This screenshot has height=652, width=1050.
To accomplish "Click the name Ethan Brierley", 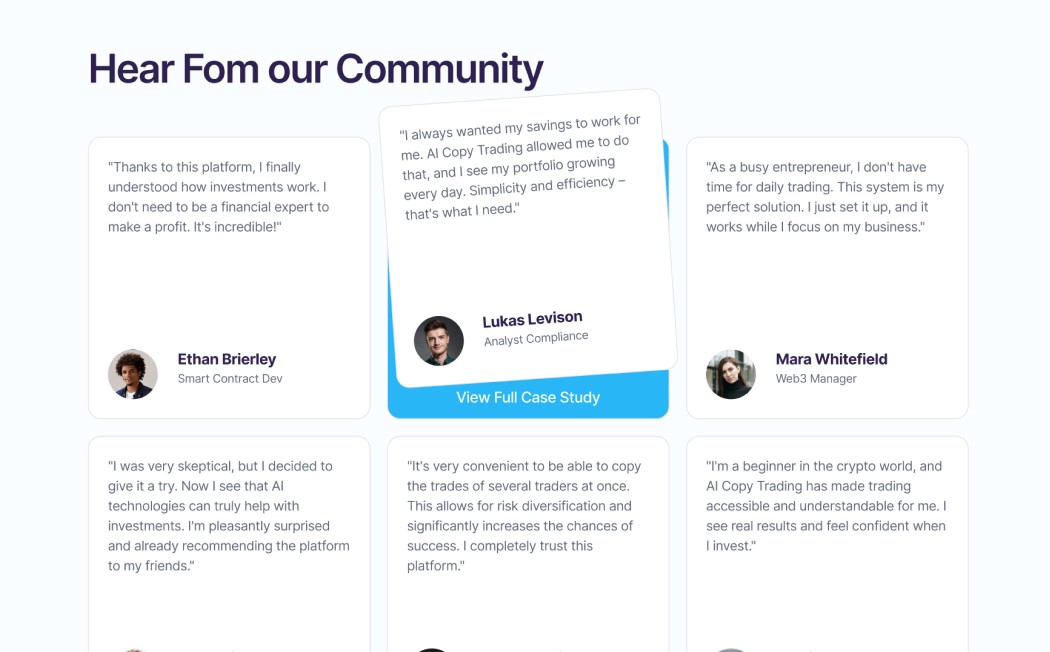I will [227, 359].
